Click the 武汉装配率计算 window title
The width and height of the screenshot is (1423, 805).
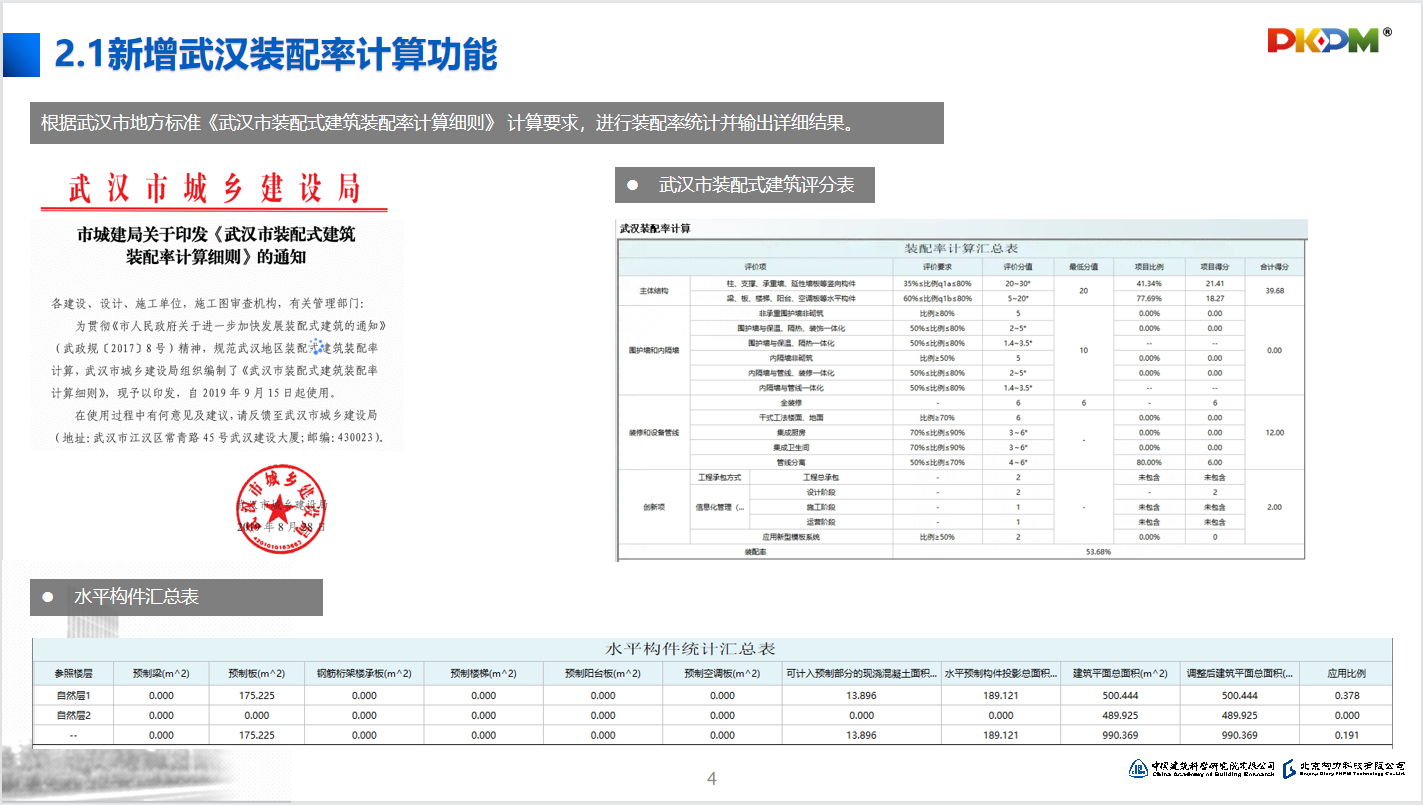point(655,228)
